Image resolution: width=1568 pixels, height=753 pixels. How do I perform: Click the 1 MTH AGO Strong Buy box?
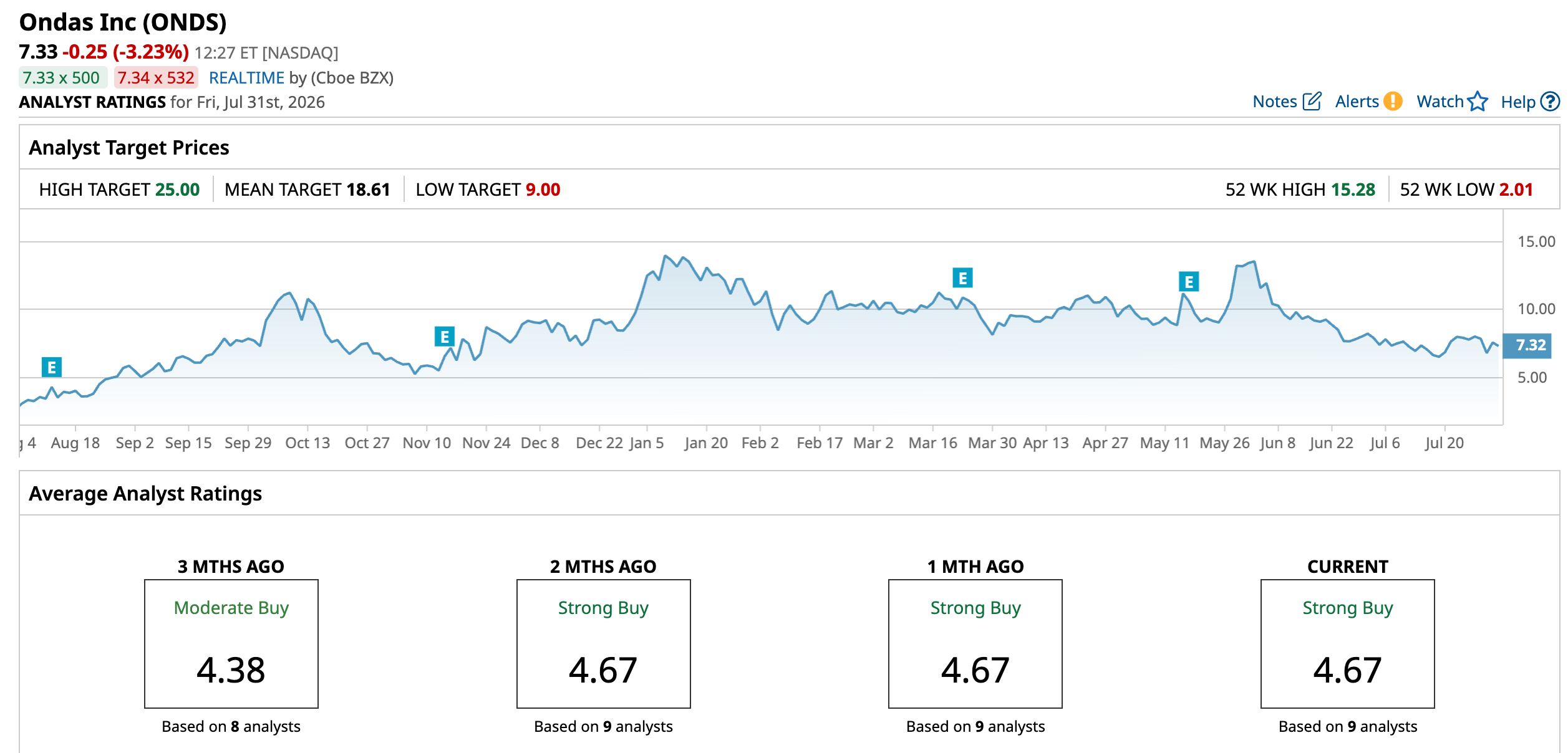point(975,644)
